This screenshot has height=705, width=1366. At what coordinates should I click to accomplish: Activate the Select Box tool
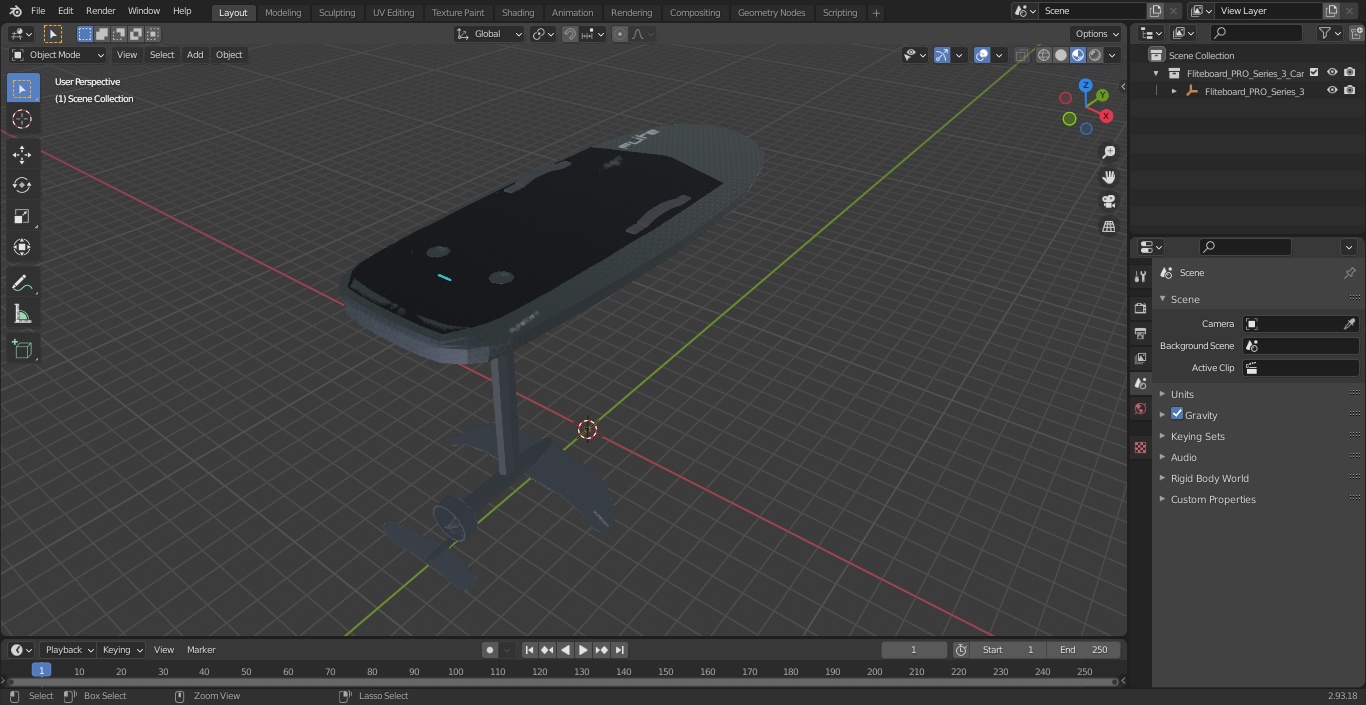pyautogui.click(x=22, y=88)
